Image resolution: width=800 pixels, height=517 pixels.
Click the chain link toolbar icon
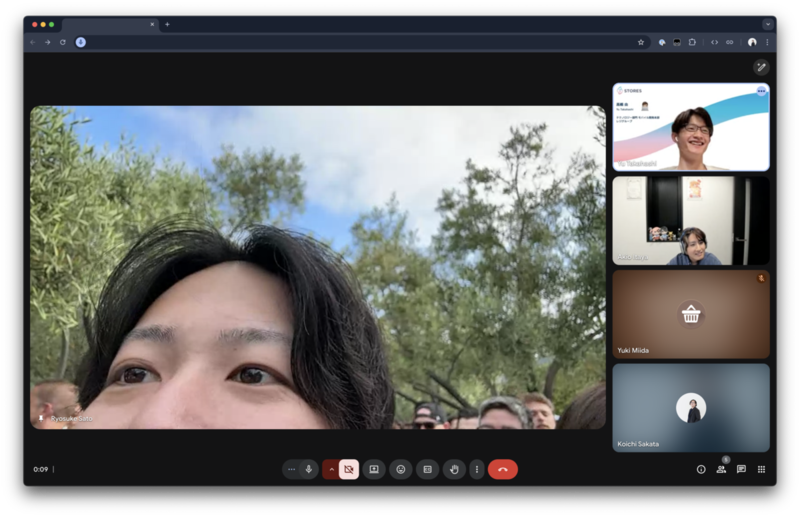click(730, 42)
